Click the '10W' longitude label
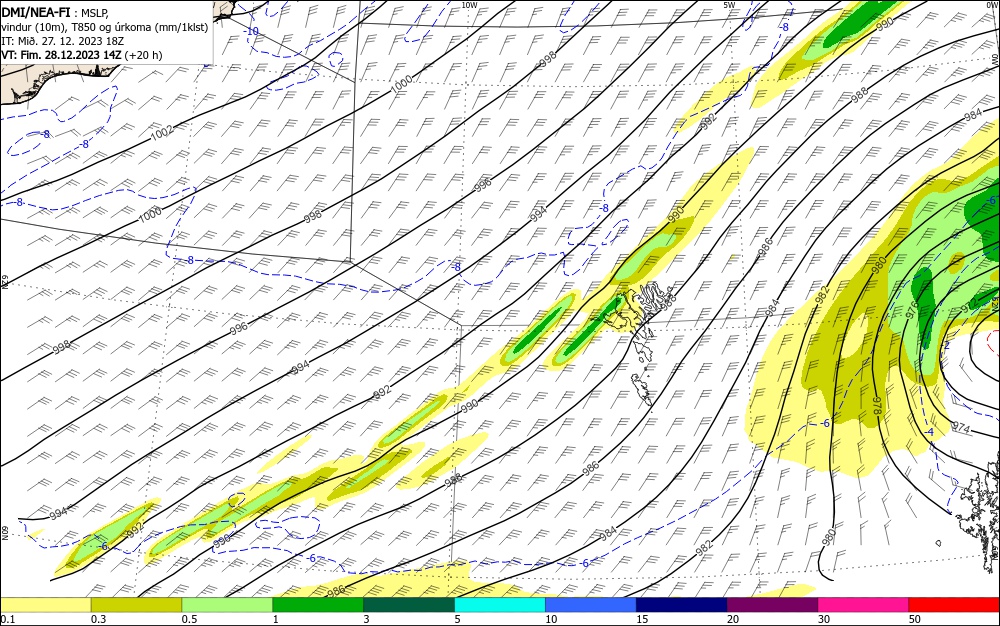 [x=469, y=5]
